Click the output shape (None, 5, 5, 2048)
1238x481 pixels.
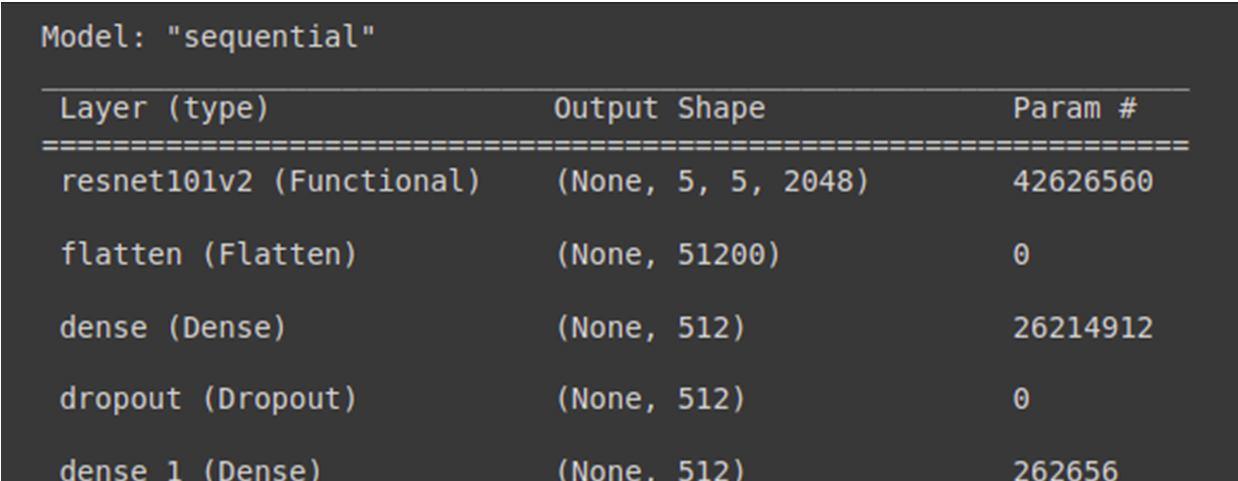click(x=710, y=185)
